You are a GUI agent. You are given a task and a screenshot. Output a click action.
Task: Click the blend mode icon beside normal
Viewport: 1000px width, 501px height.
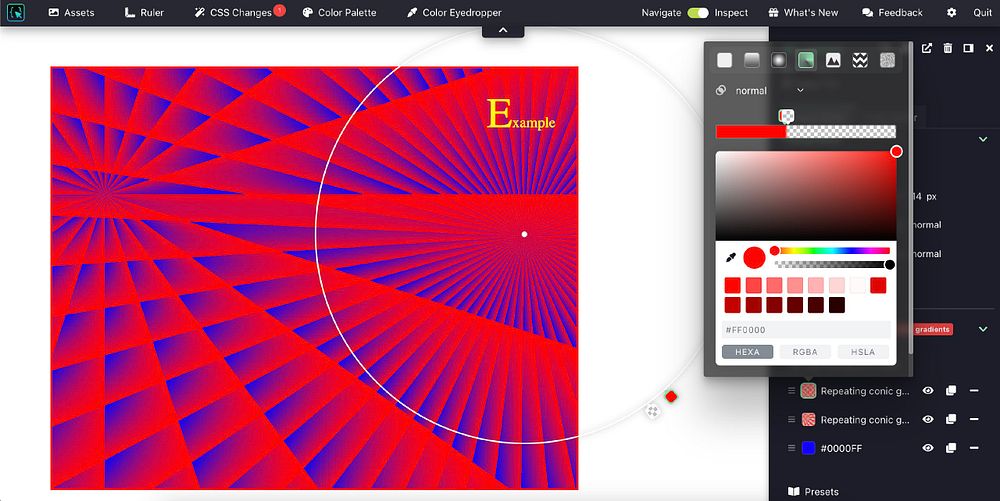[x=721, y=91]
